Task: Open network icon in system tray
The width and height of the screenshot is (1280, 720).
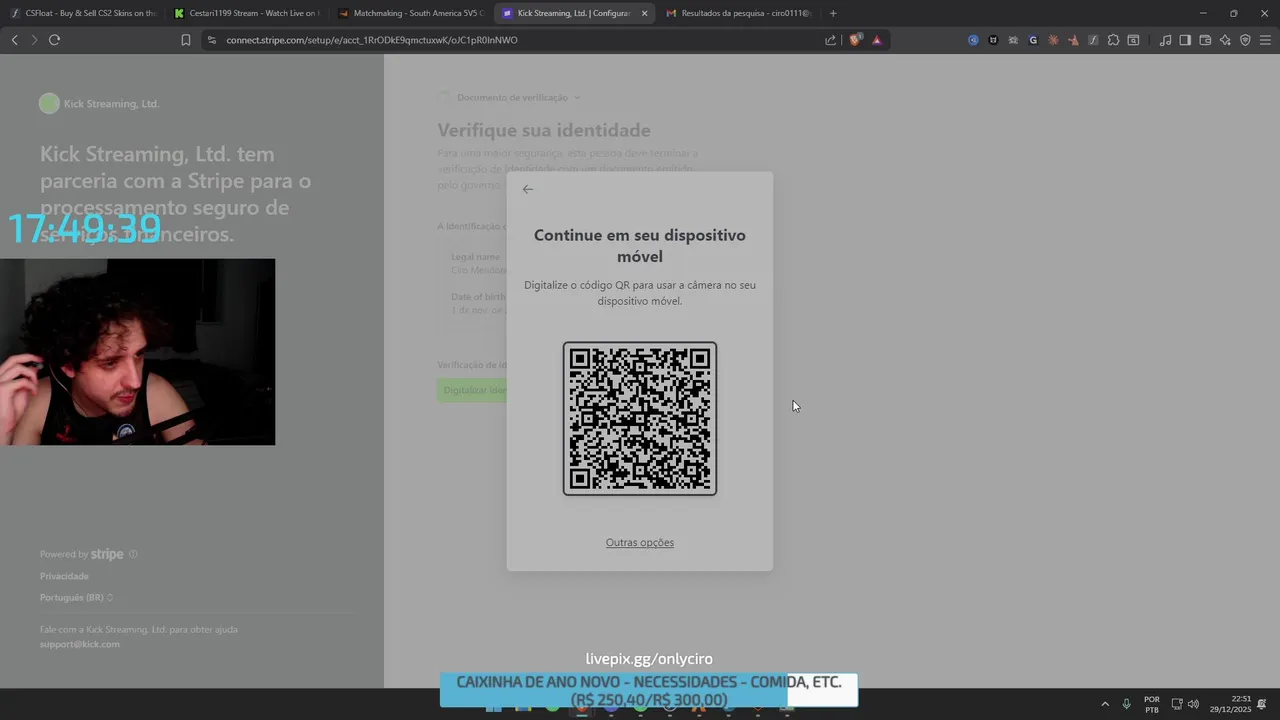Action: 1177,704
